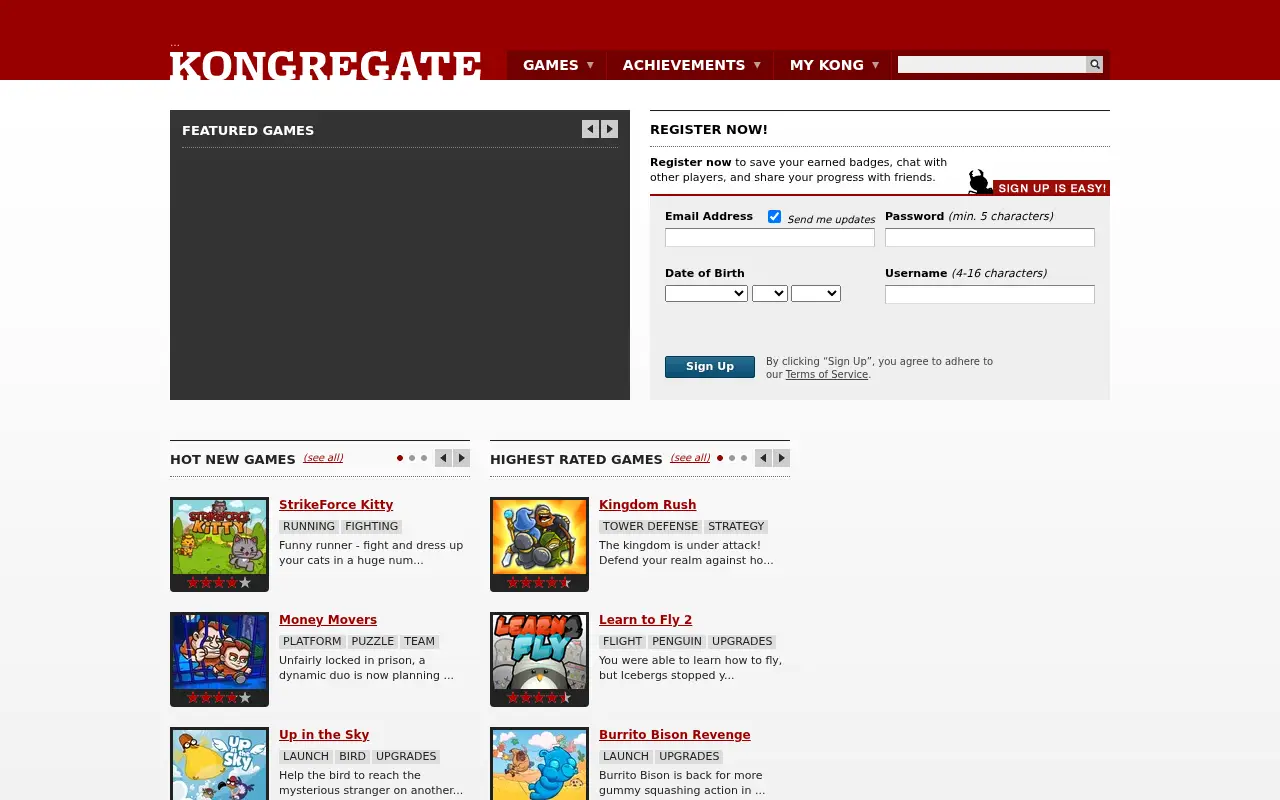Open the birth month dropdown
Viewport: 1280px width, 800px height.
click(x=706, y=293)
